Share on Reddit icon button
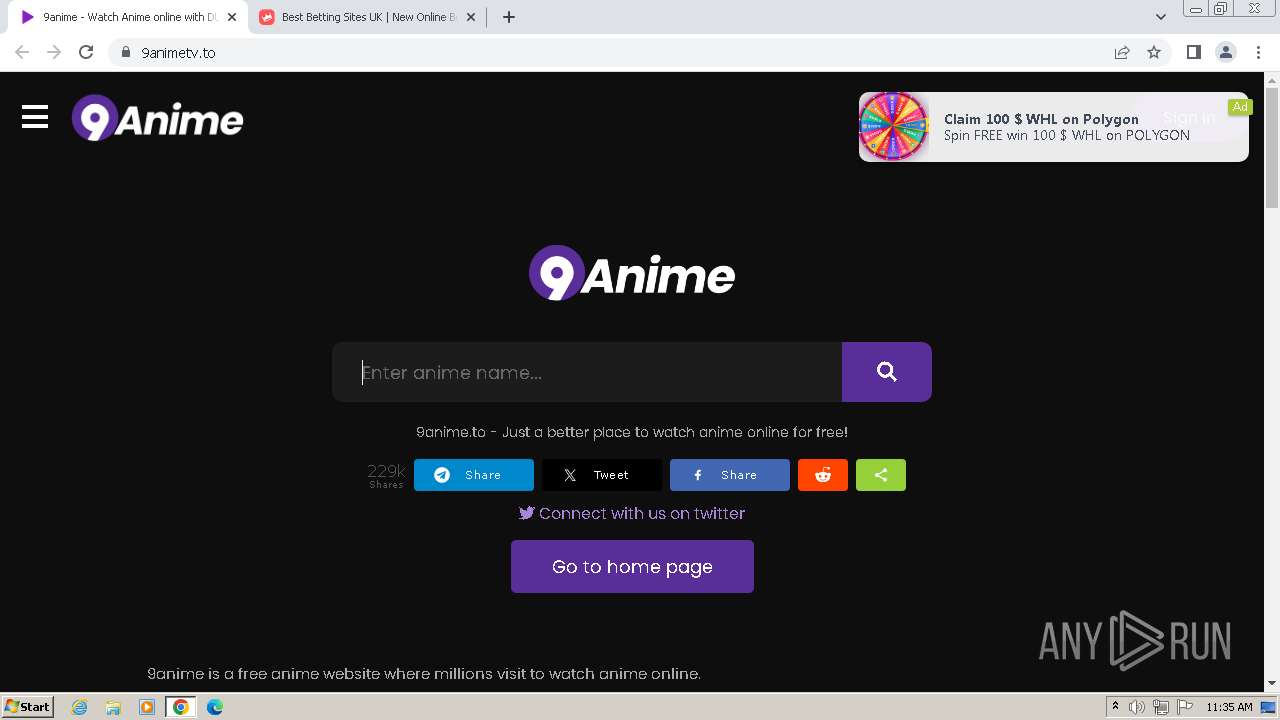 pyautogui.click(x=823, y=475)
